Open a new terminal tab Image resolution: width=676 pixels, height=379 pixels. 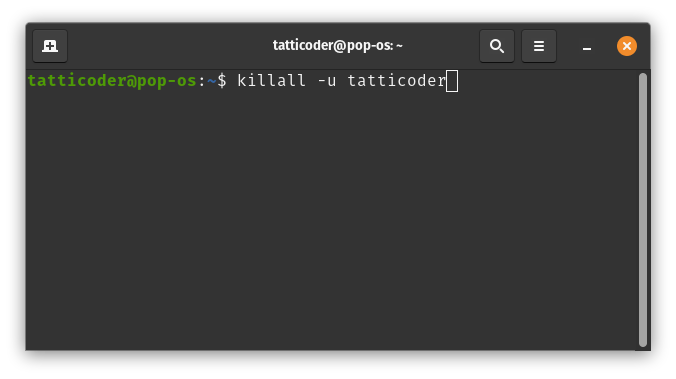click(x=50, y=46)
